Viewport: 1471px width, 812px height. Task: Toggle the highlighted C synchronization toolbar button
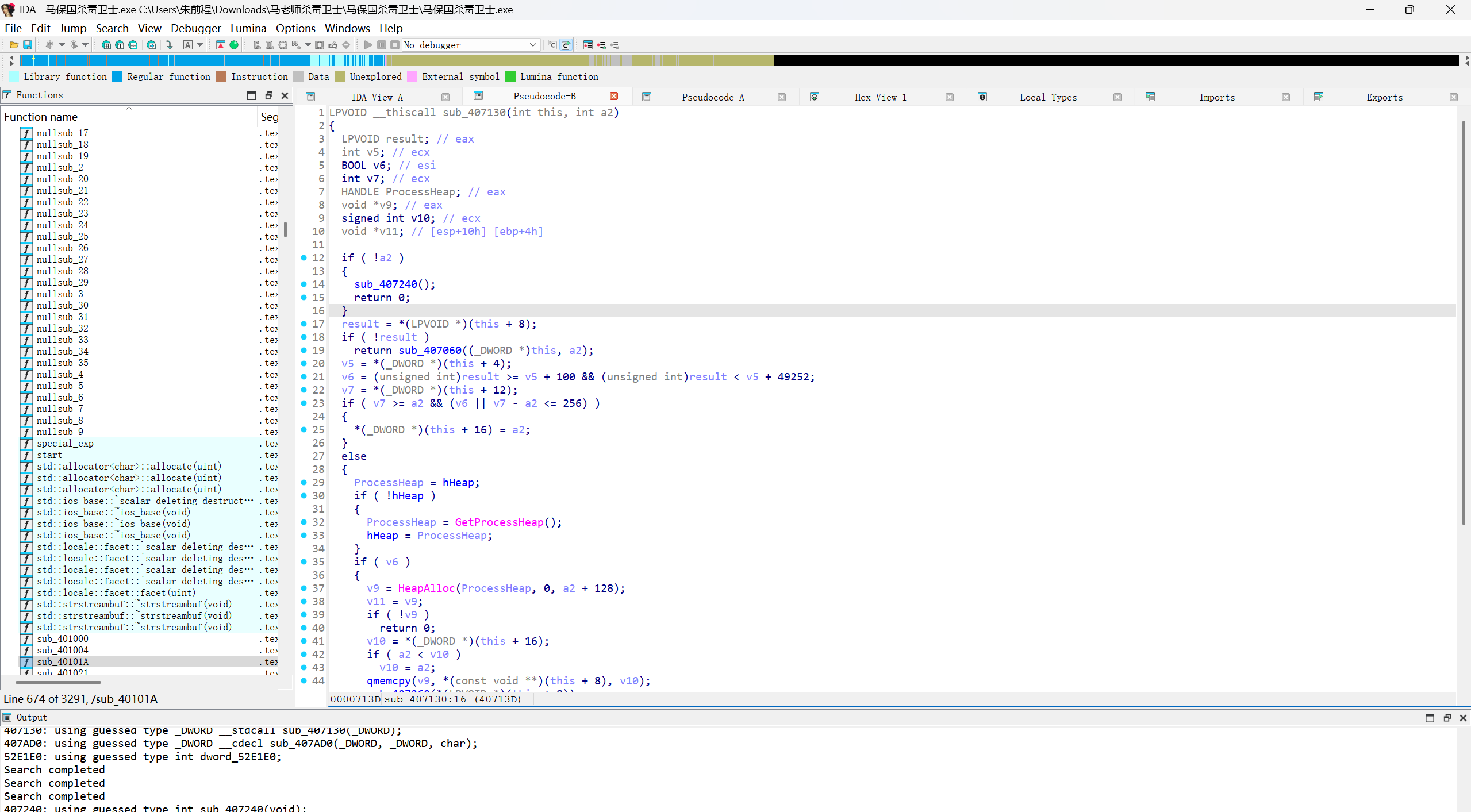coord(566,45)
